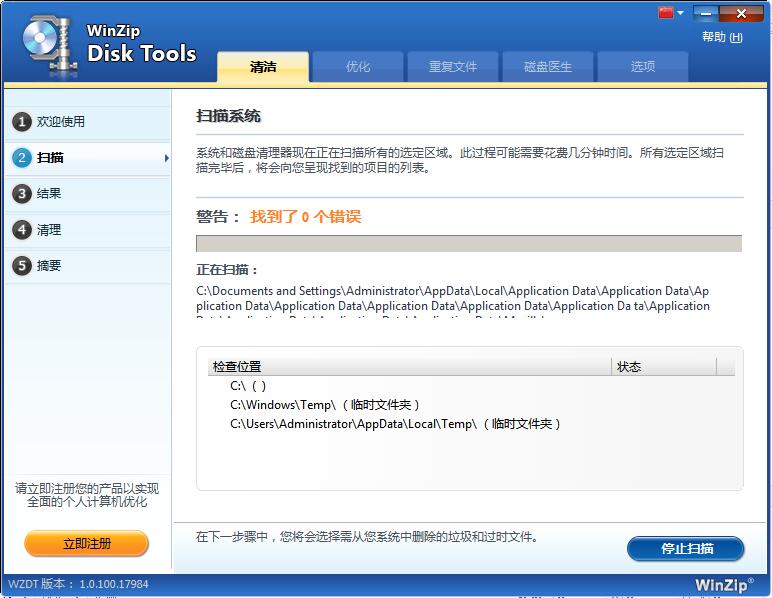Click the scanning path text C:\Documents and Settings
Screen dimensions: 772x598
453,301
